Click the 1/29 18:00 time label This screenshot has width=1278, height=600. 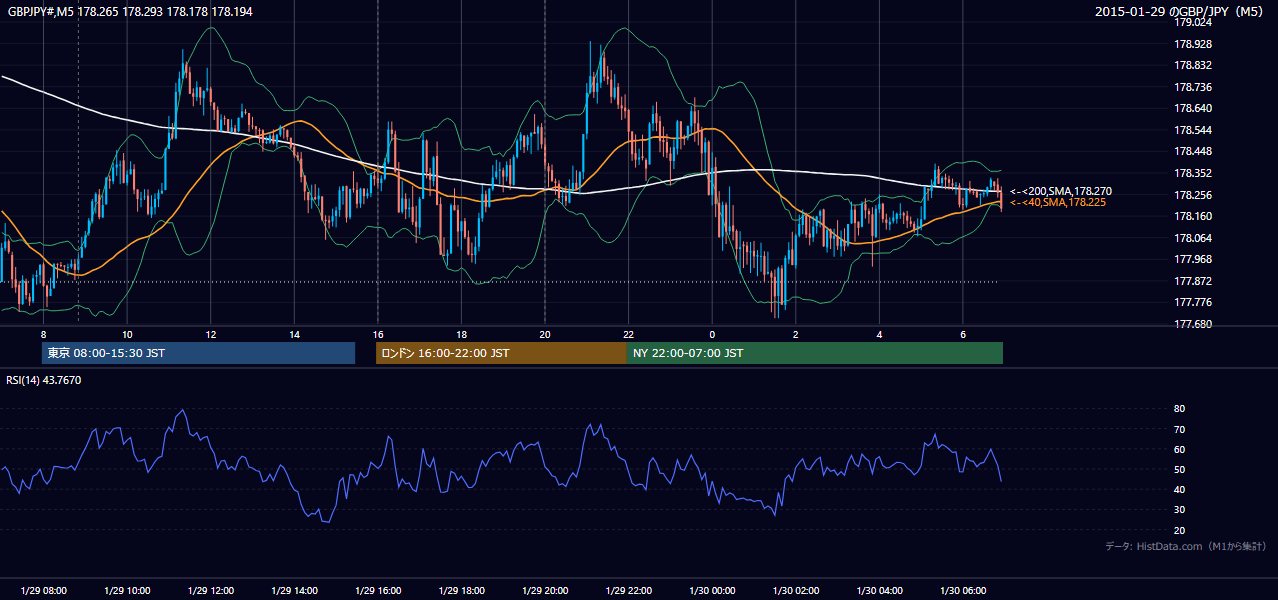pyautogui.click(x=461, y=591)
